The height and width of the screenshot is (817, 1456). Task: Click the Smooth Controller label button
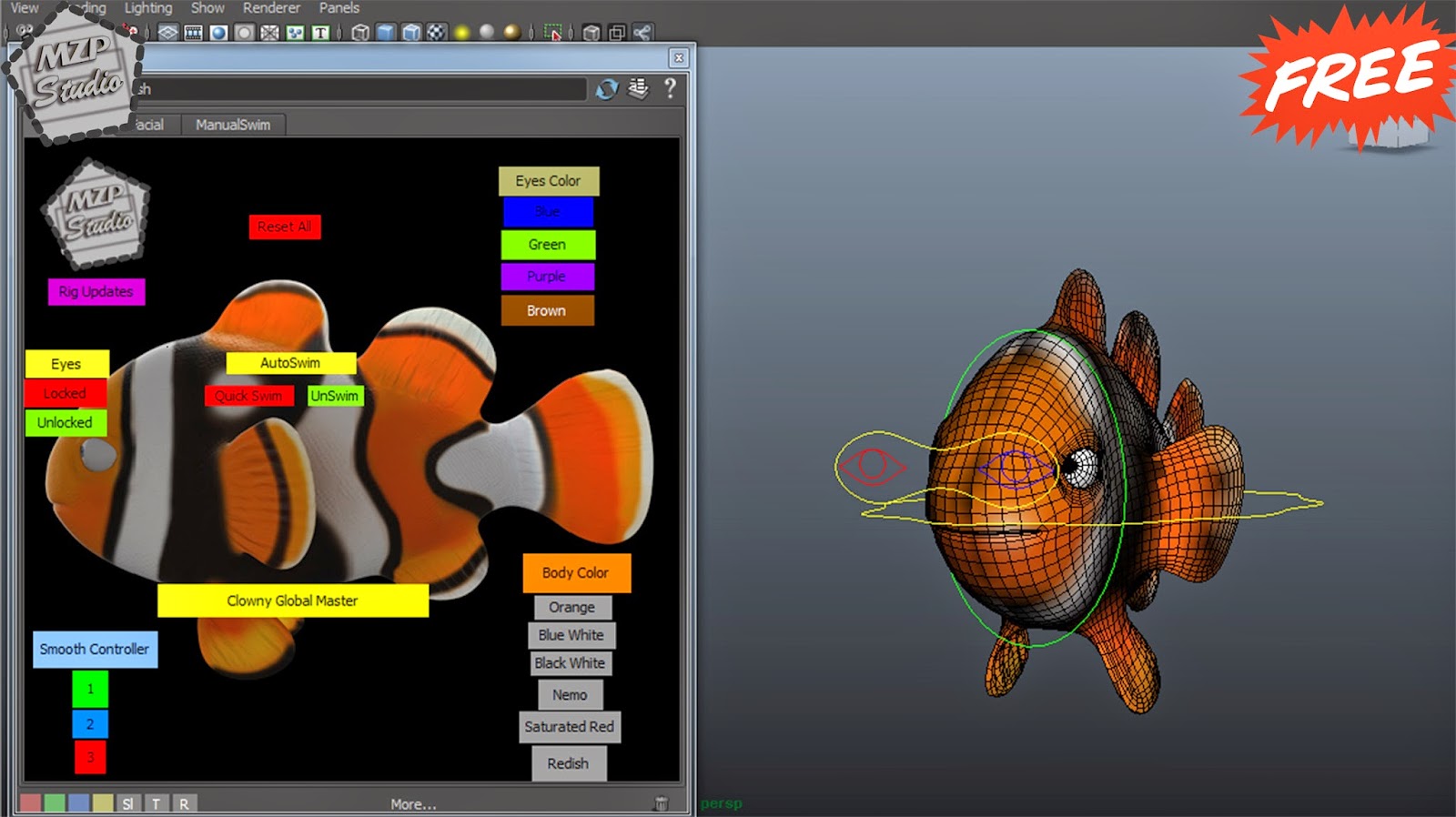click(x=95, y=650)
